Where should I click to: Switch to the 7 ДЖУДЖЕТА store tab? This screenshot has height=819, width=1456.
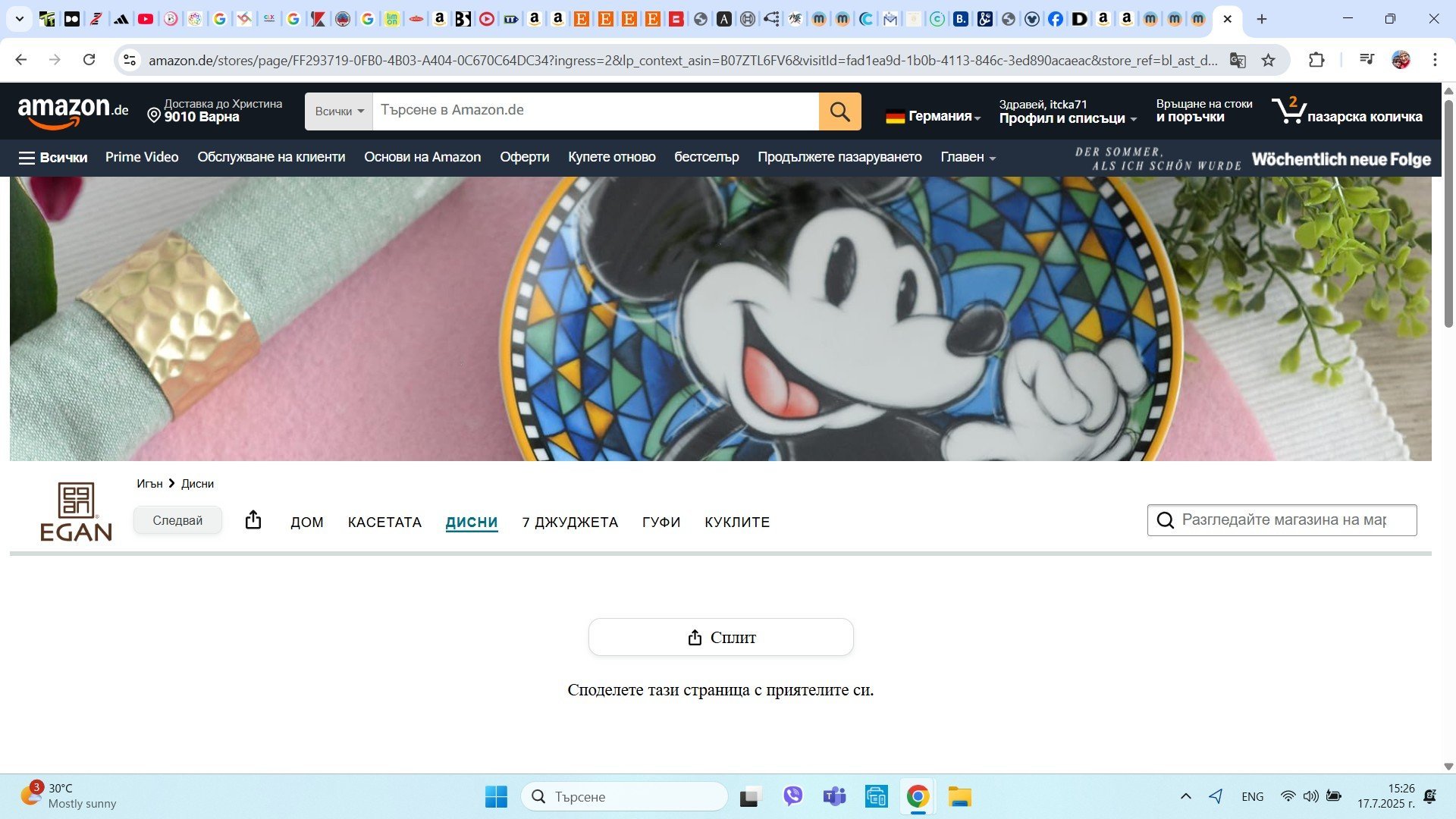coord(570,522)
